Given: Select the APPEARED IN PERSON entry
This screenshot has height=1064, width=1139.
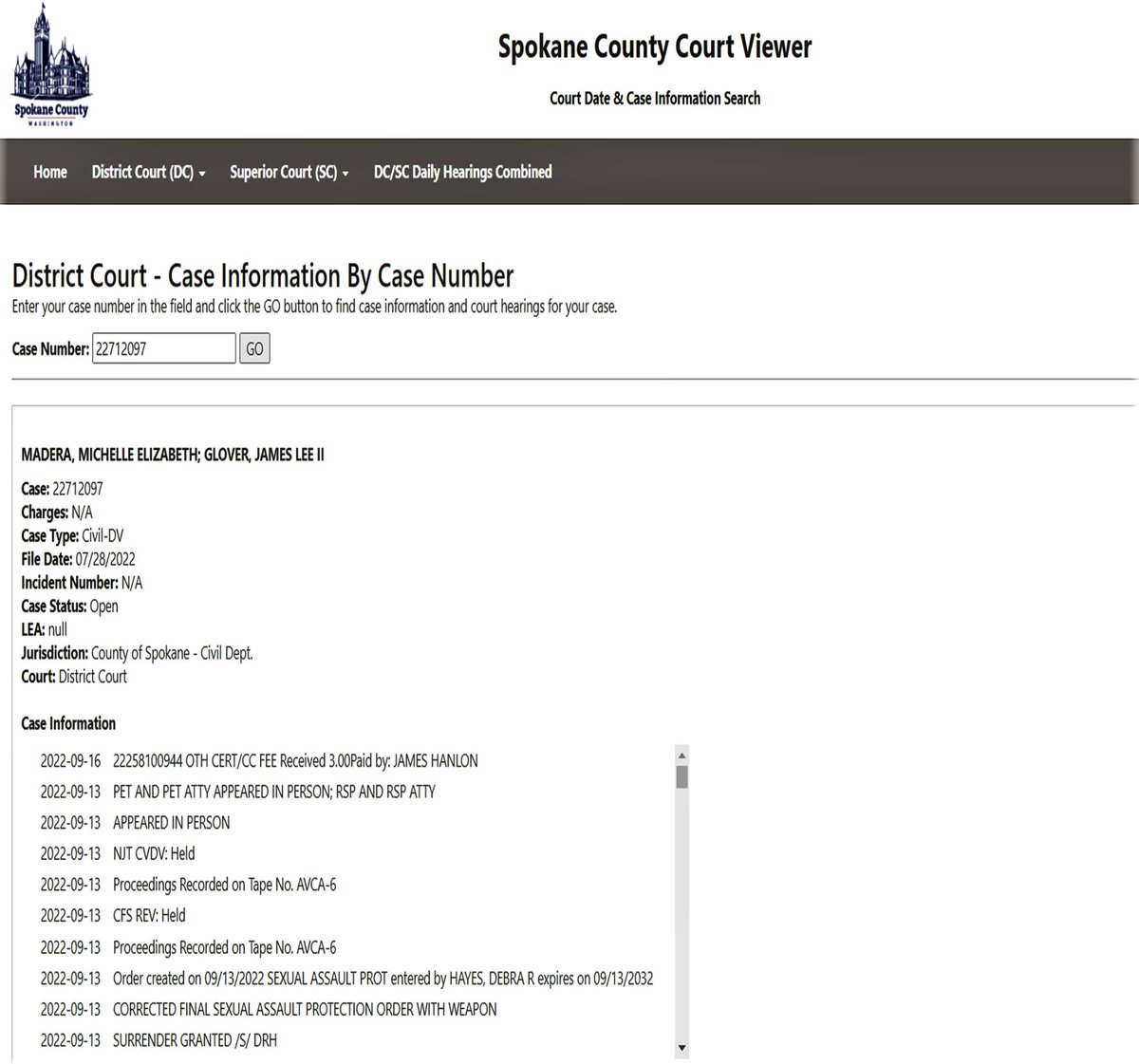Looking at the screenshot, I should click(x=135, y=823).
